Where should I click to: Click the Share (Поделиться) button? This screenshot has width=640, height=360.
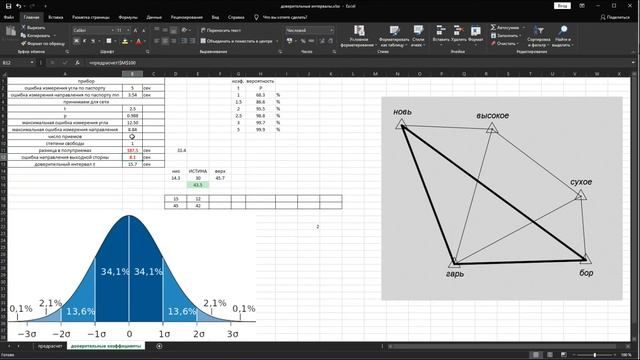point(615,17)
